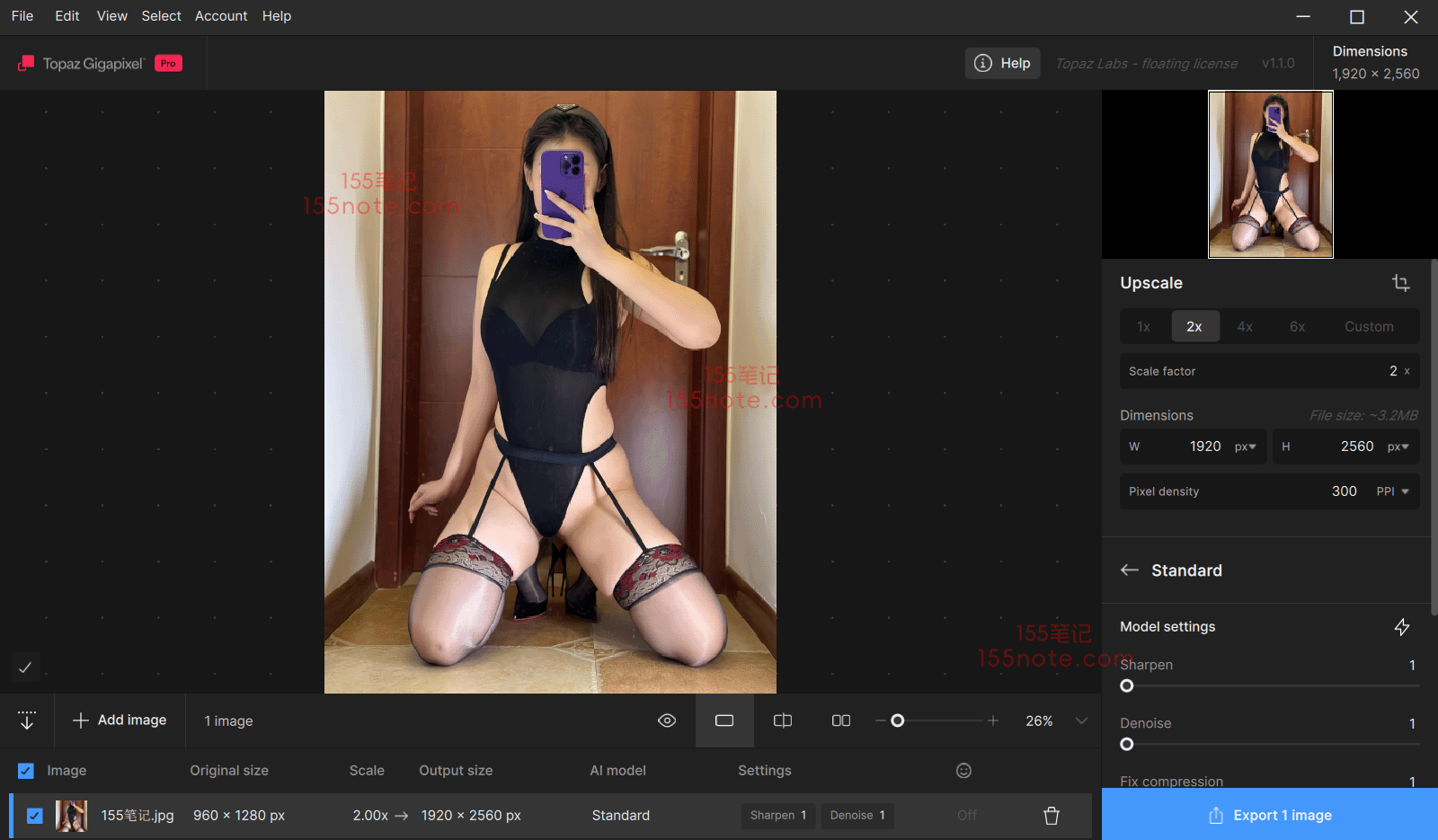Click the Export 1 image button
Image resolution: width=1438 pixels, height=840 pixels.
(1269, 815)
